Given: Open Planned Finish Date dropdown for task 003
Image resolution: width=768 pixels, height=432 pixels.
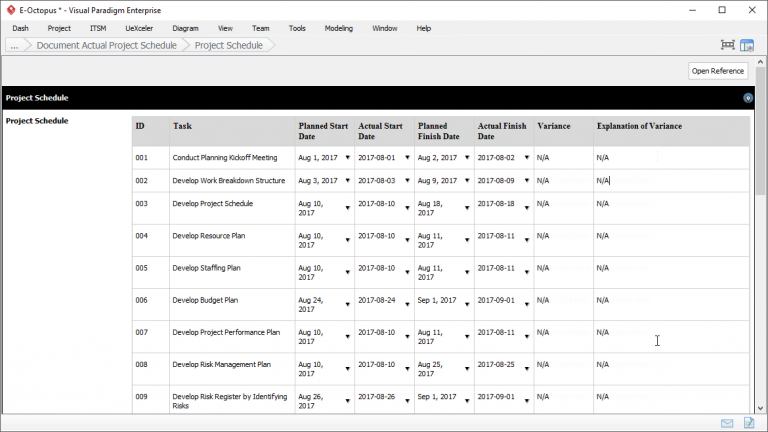Looking at the screenshot, I should tap(467, 208).
